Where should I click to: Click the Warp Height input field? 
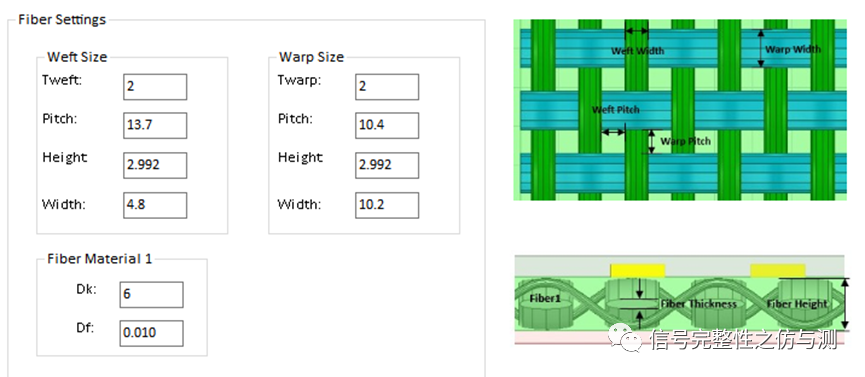387,166
